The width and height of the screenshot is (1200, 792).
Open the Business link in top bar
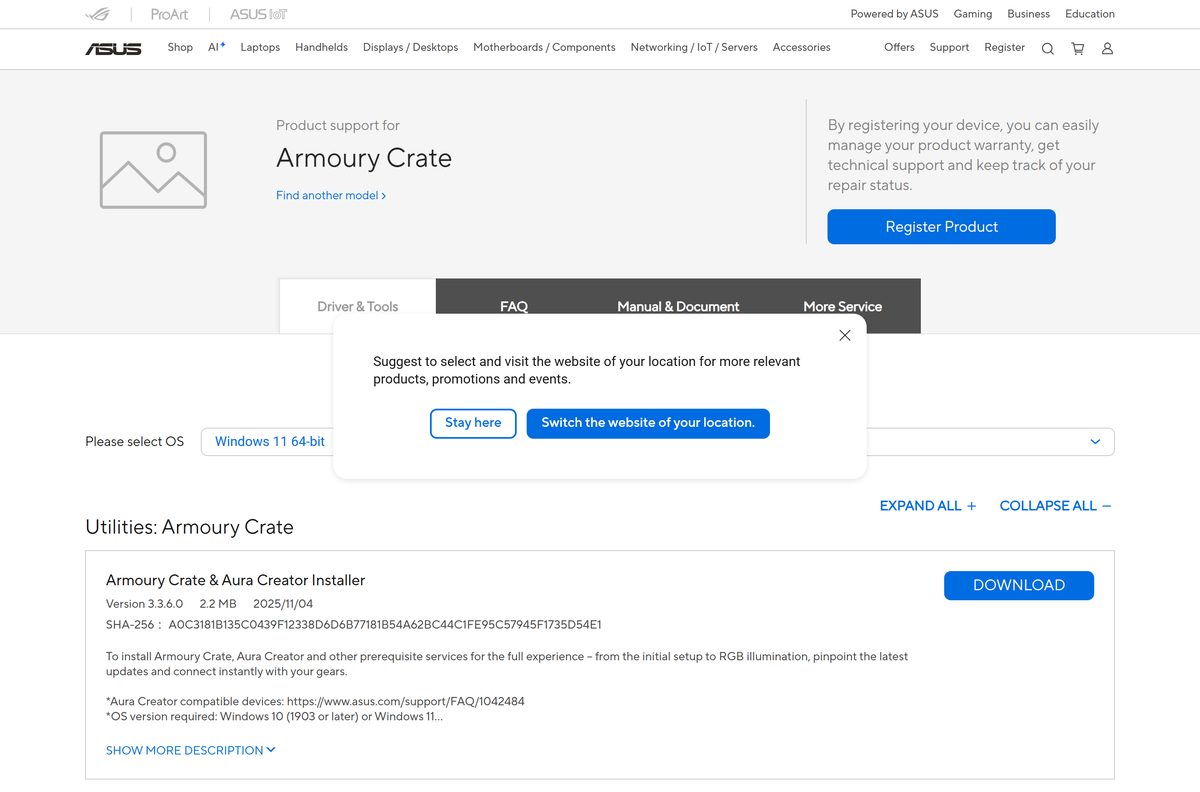1029,14
